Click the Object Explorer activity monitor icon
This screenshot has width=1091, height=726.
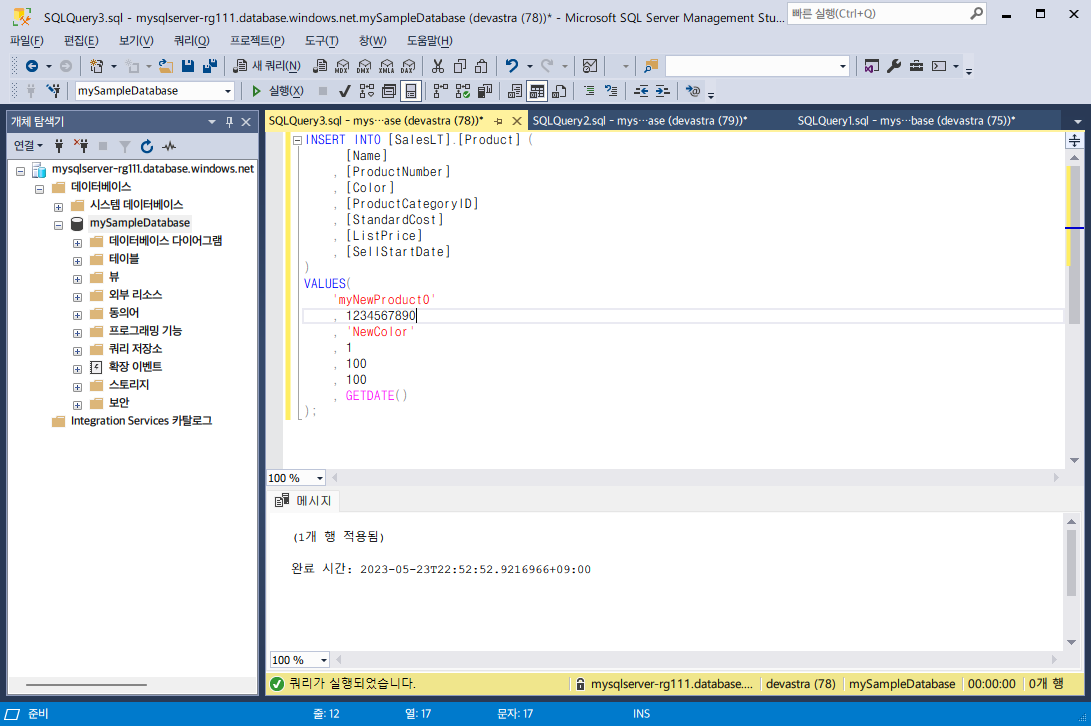coord(168,146)
